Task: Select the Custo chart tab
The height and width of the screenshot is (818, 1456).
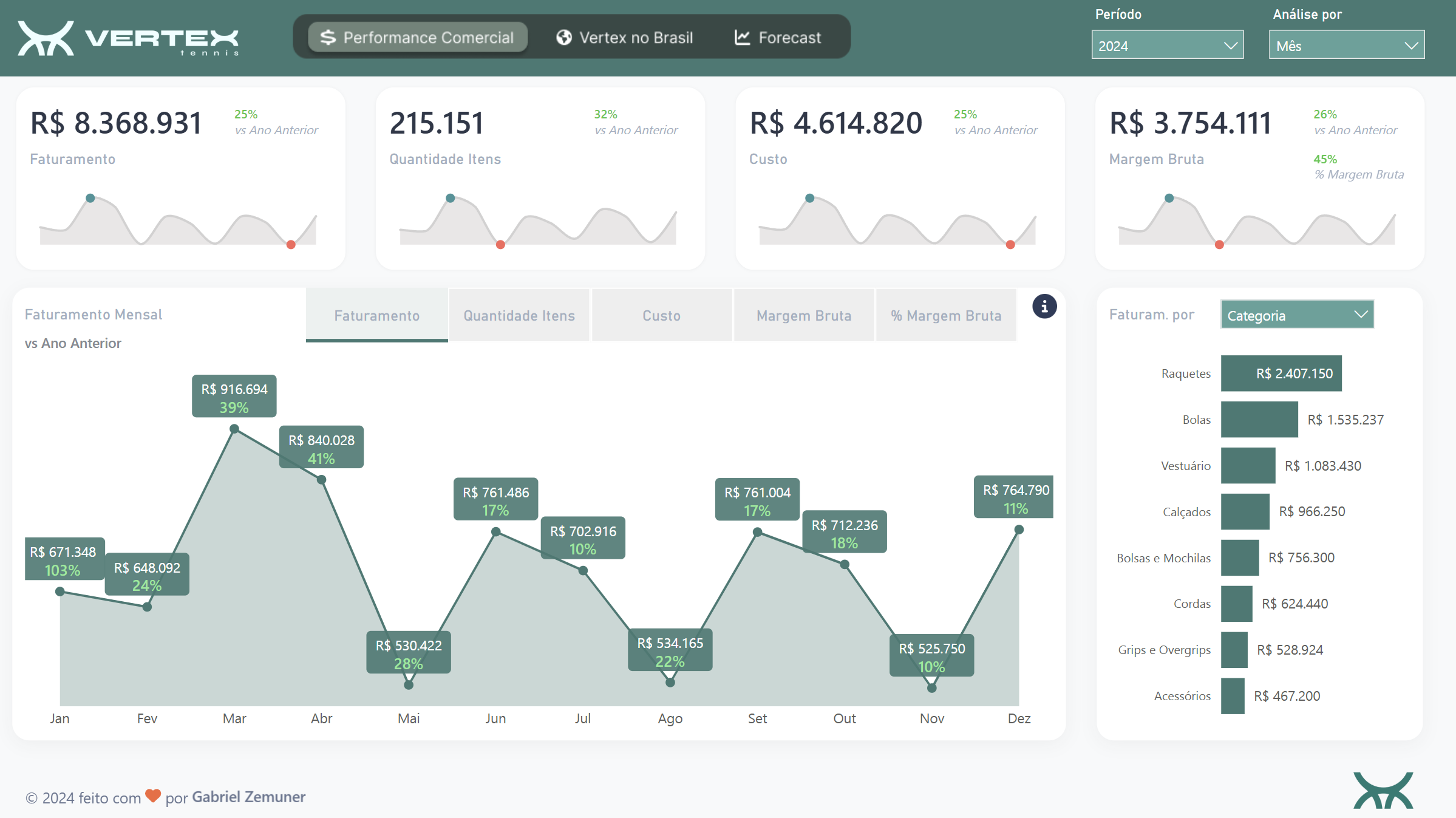Action: [662, 316]
